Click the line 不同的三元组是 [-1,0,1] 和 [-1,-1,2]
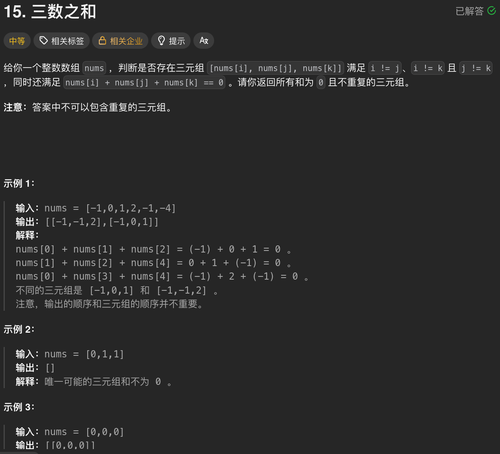 [117, 290]
